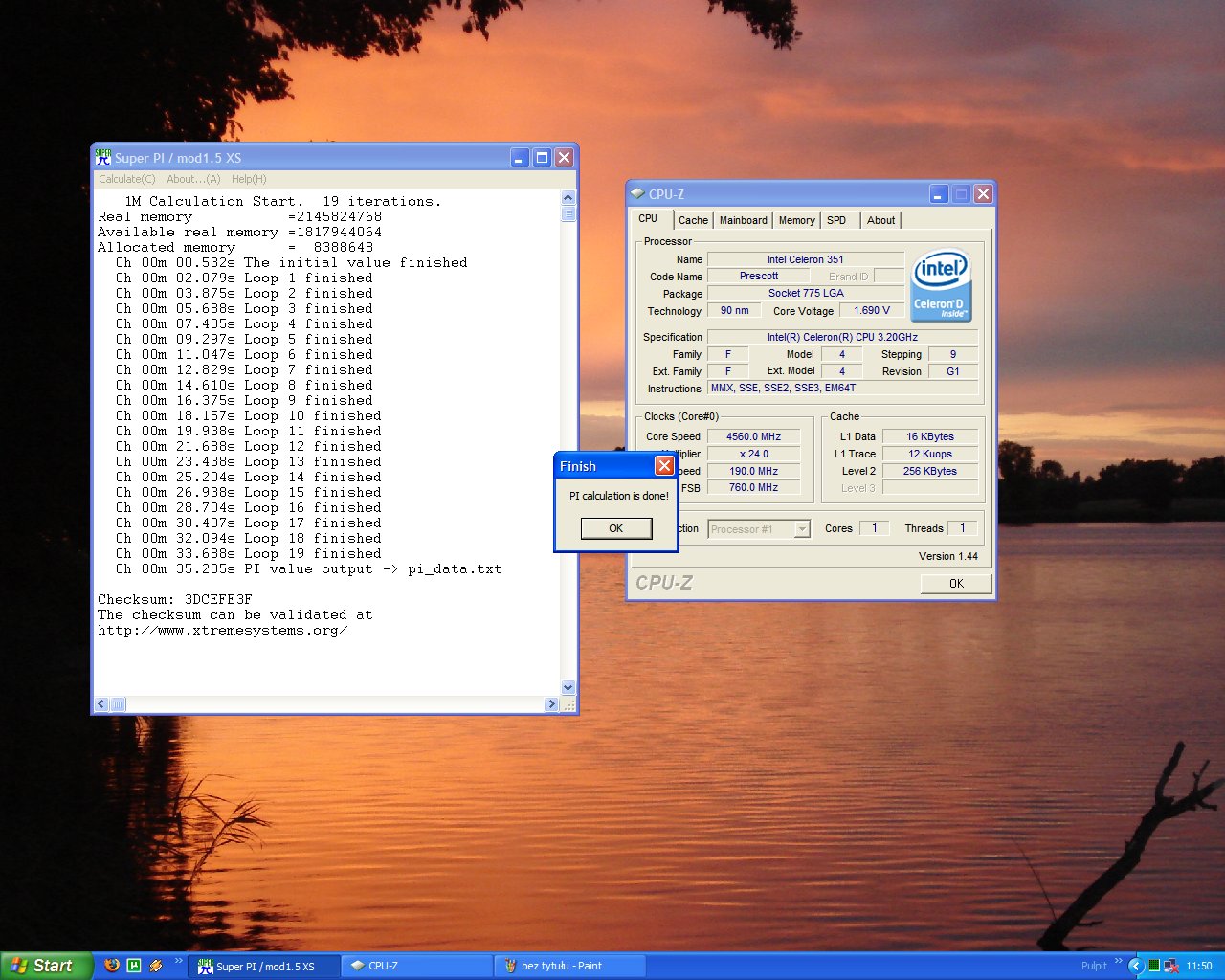This screenshot has width=1225, height=980.
Task: Click the L1 Data value 16 KBytes
Action: (x=929, y=436)
